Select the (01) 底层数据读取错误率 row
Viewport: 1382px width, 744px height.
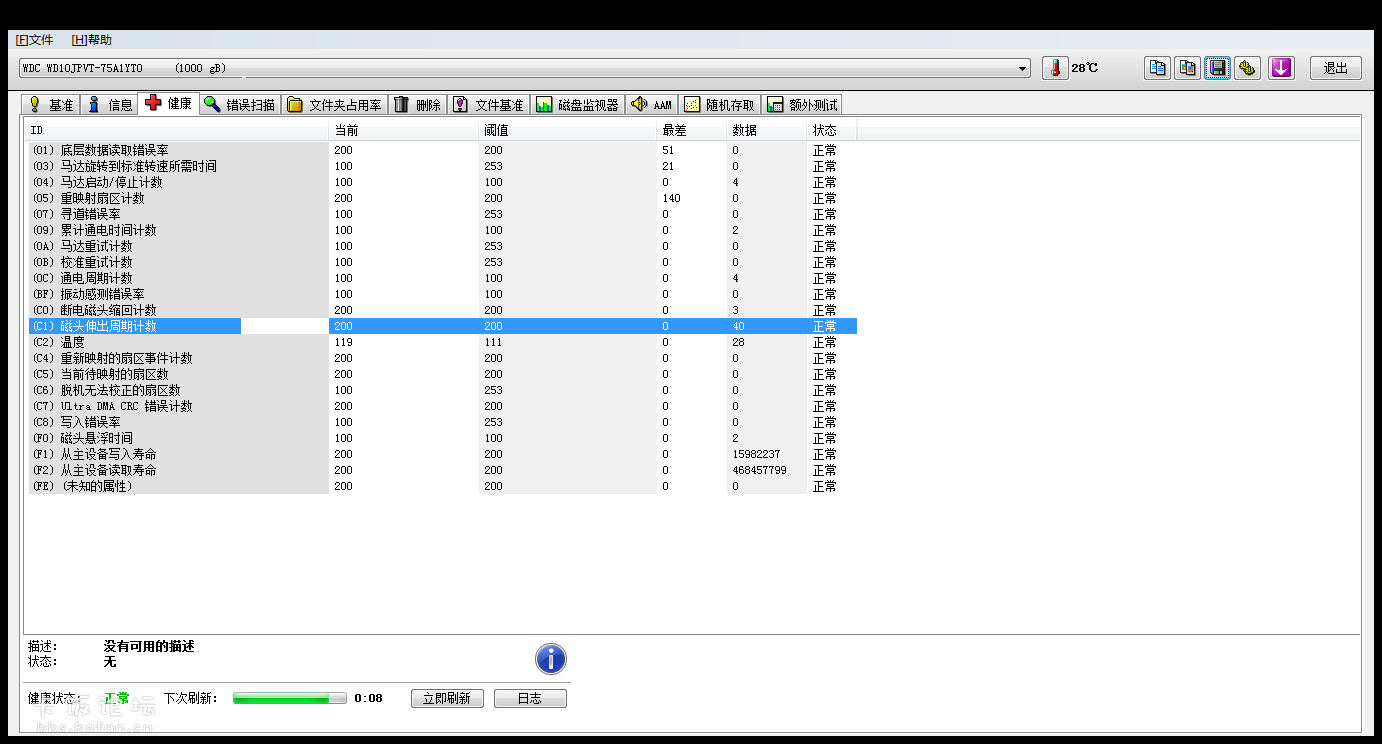pyautogui.click(x=442, y=150)
